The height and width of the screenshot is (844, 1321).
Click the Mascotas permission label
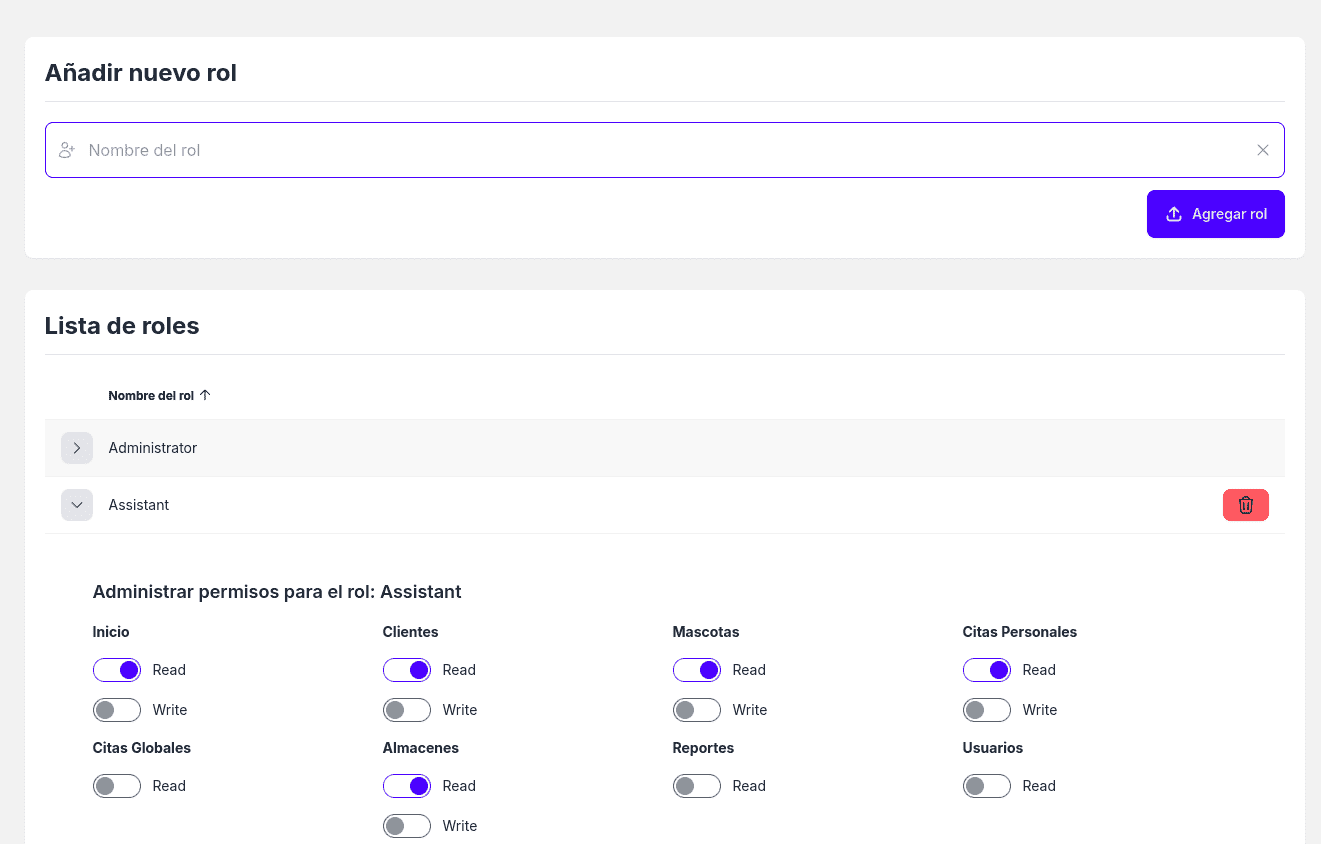(x=706, y=632)
